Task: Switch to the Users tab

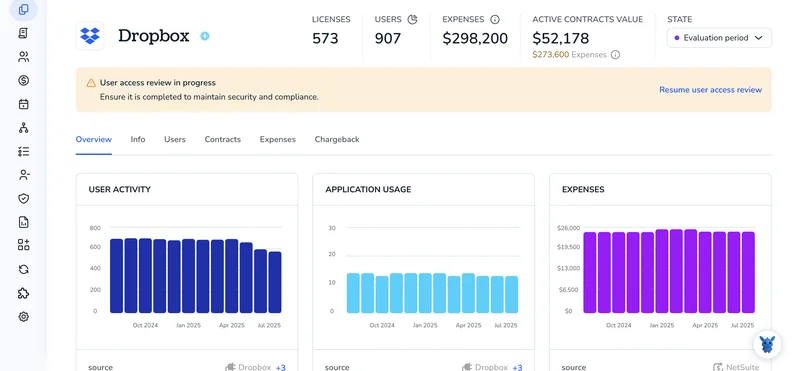Action: pos(175,139)
